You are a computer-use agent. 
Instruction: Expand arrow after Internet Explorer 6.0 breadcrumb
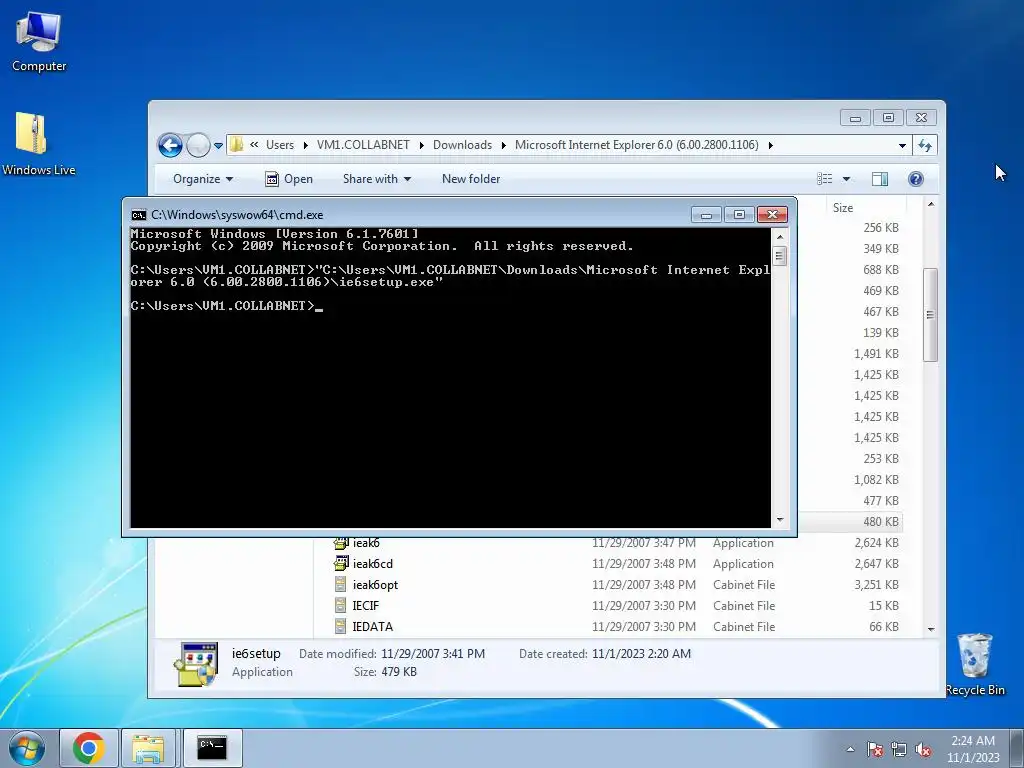(771, 145)
